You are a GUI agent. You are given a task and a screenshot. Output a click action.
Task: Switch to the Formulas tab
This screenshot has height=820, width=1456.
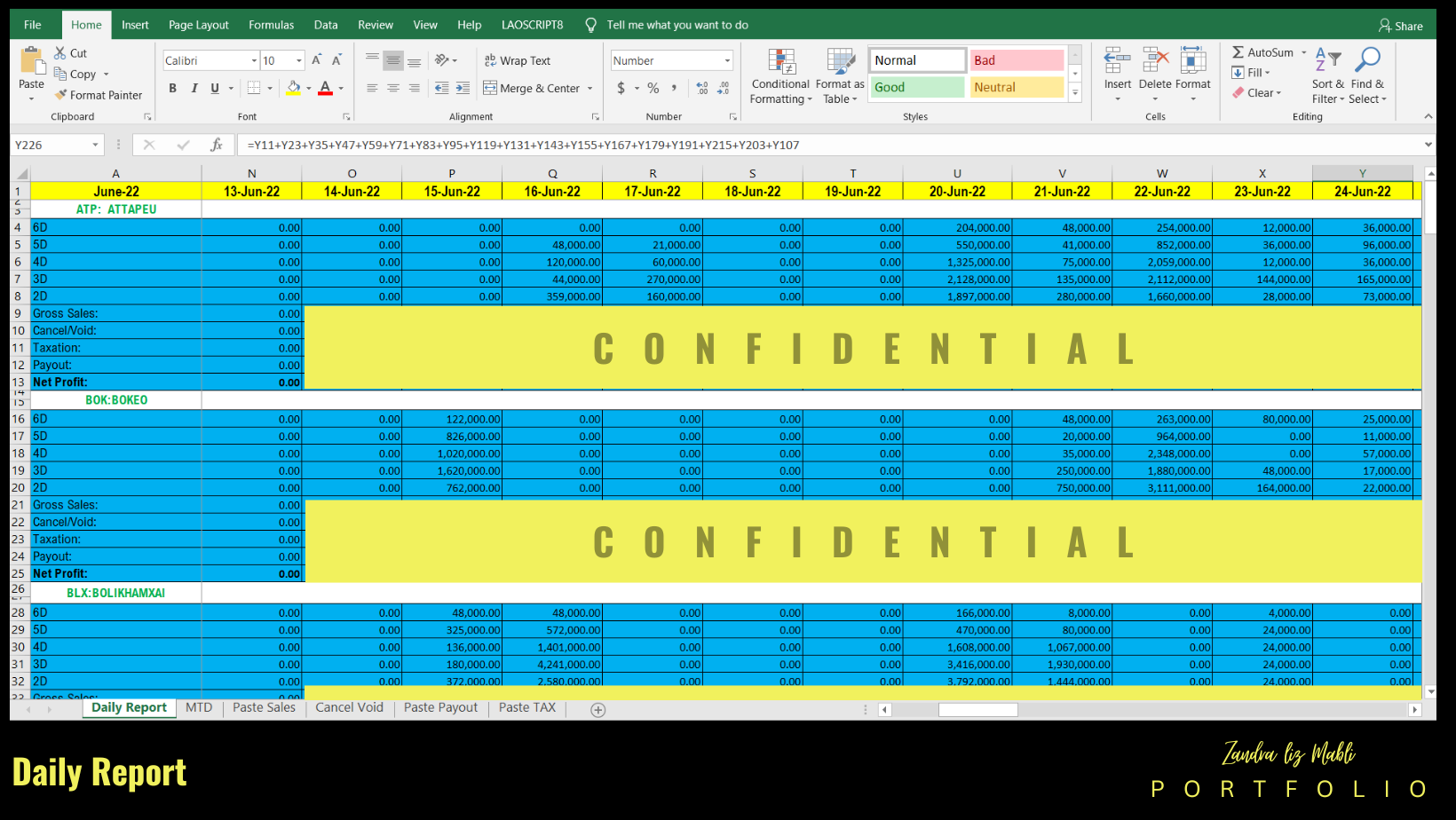click(x=272, y=25)
